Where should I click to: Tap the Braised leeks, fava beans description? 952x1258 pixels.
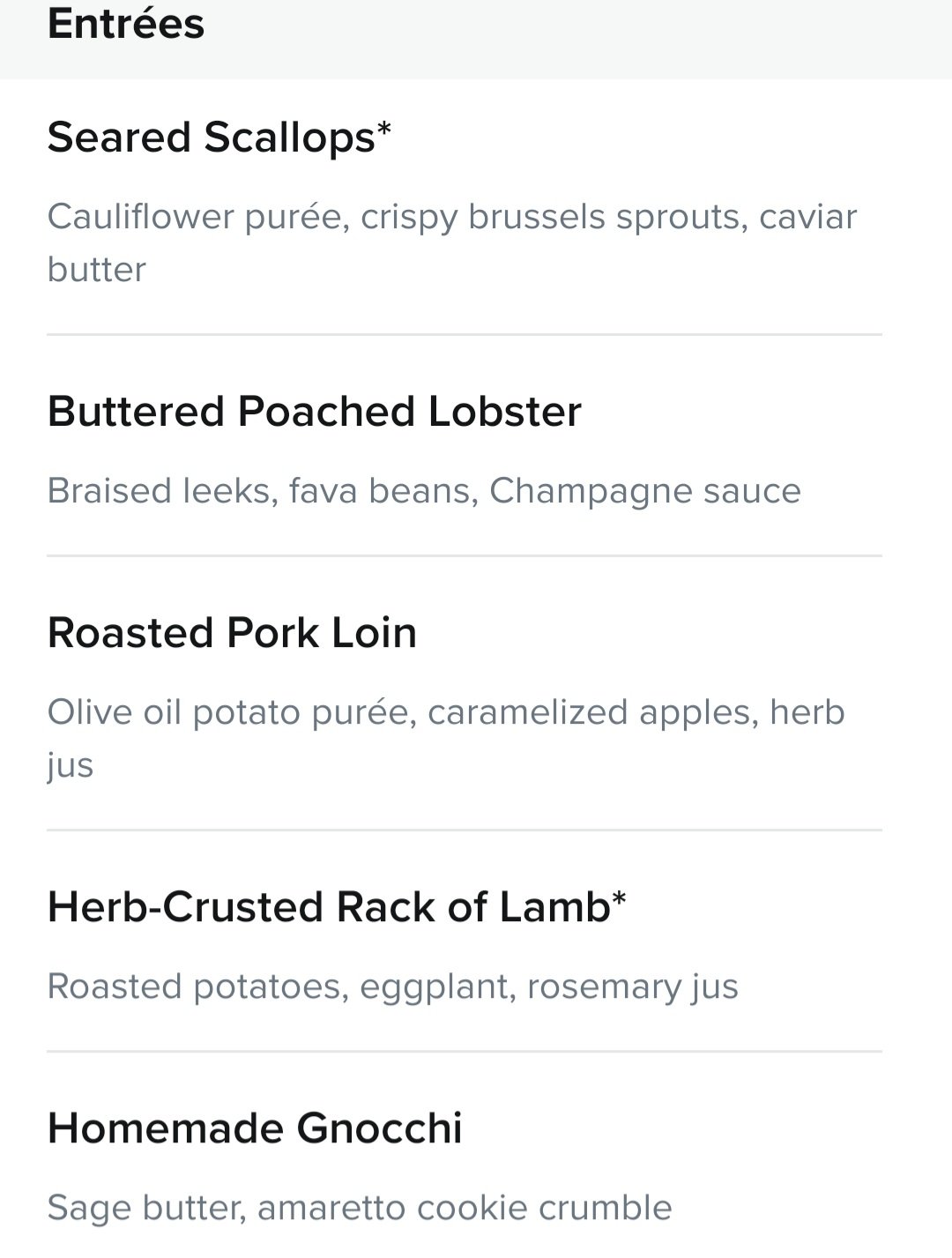424,491
